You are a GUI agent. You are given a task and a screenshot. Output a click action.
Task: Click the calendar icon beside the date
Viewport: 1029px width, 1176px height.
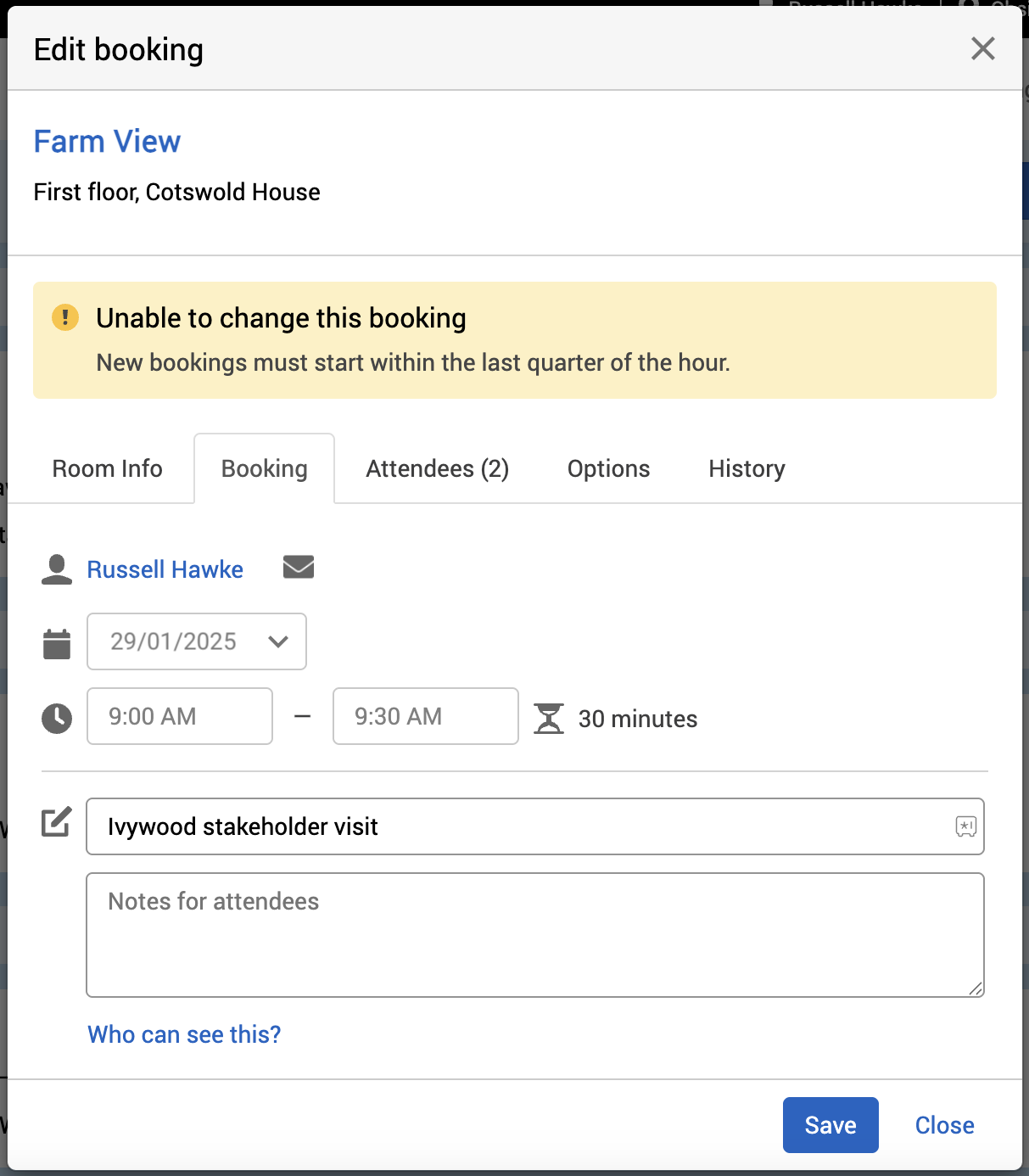pyautogui.click(x=57, y=643)
